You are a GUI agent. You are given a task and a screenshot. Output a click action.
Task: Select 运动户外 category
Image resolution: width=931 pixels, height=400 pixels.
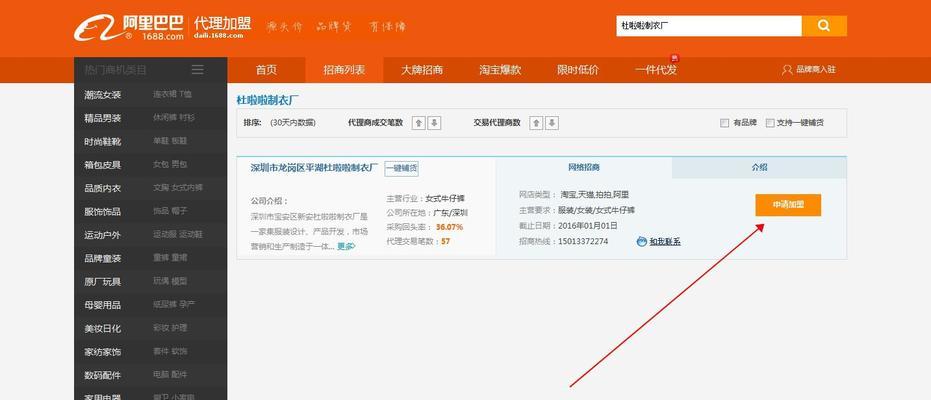coord(103,235)
